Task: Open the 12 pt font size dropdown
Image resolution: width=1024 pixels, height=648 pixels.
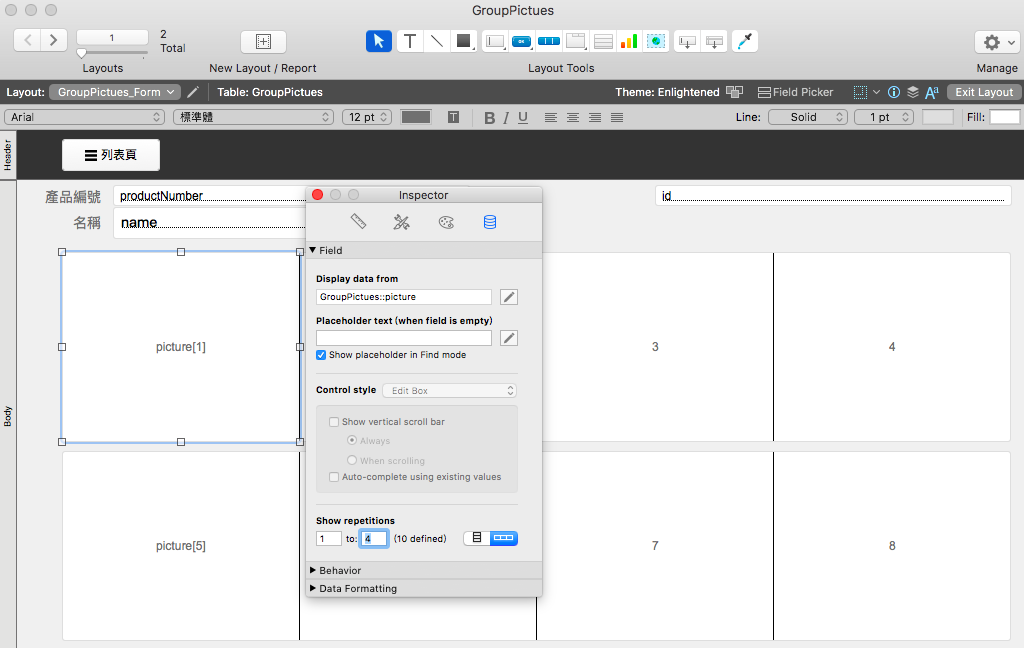Action: pyautogui.click(x=366, y=117)
